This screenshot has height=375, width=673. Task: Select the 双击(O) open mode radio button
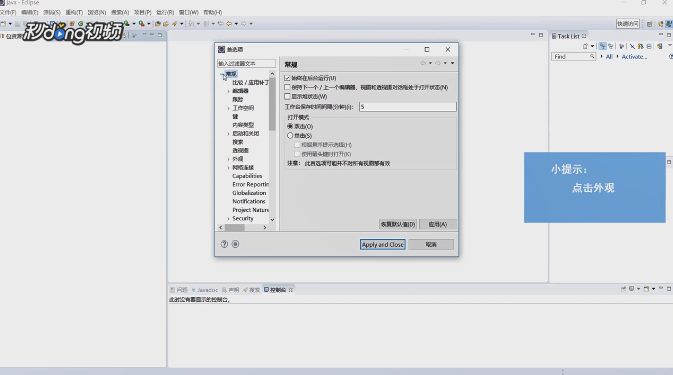(290, 126)
